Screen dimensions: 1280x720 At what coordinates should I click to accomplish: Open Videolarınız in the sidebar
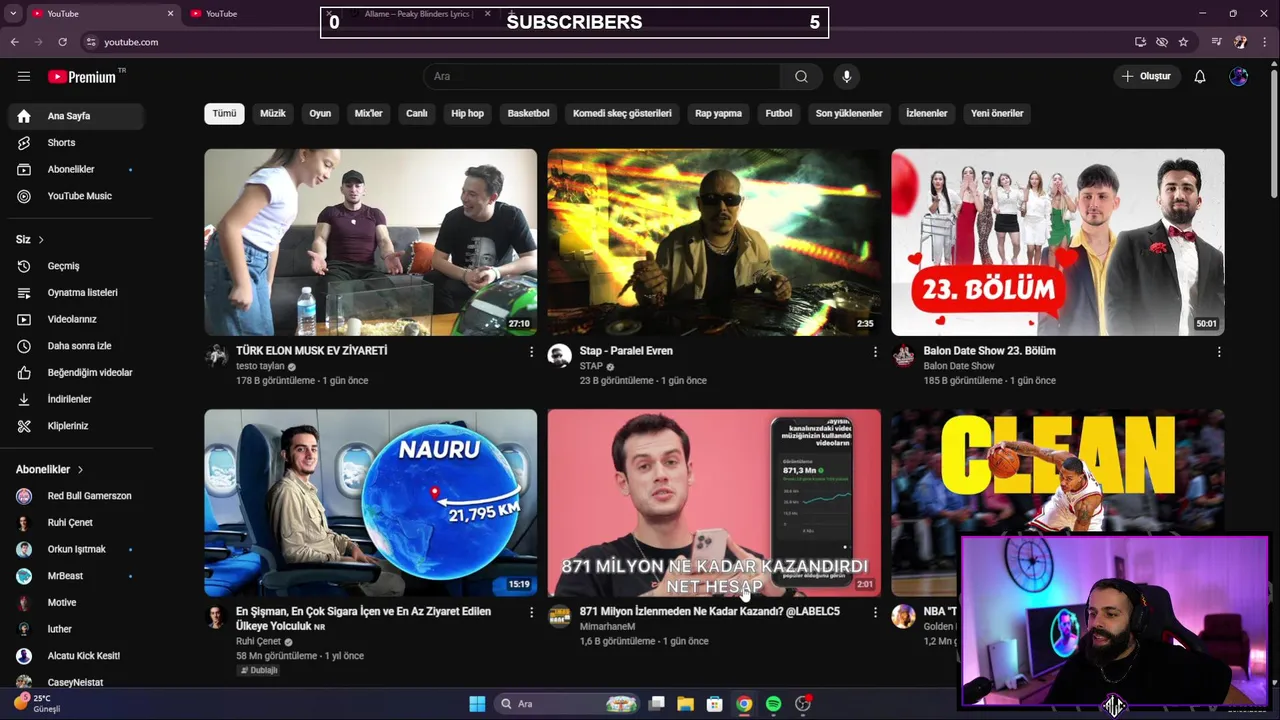[x=76, y=319]
